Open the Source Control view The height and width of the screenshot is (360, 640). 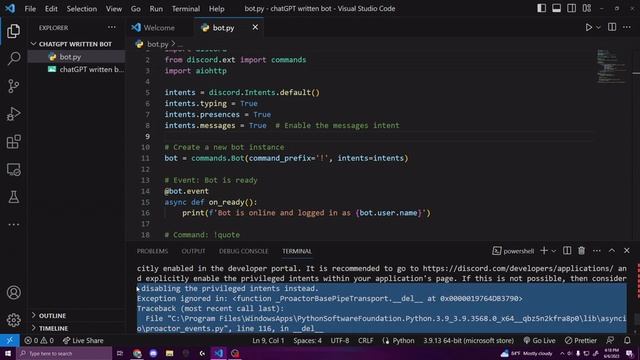(13, 86)
